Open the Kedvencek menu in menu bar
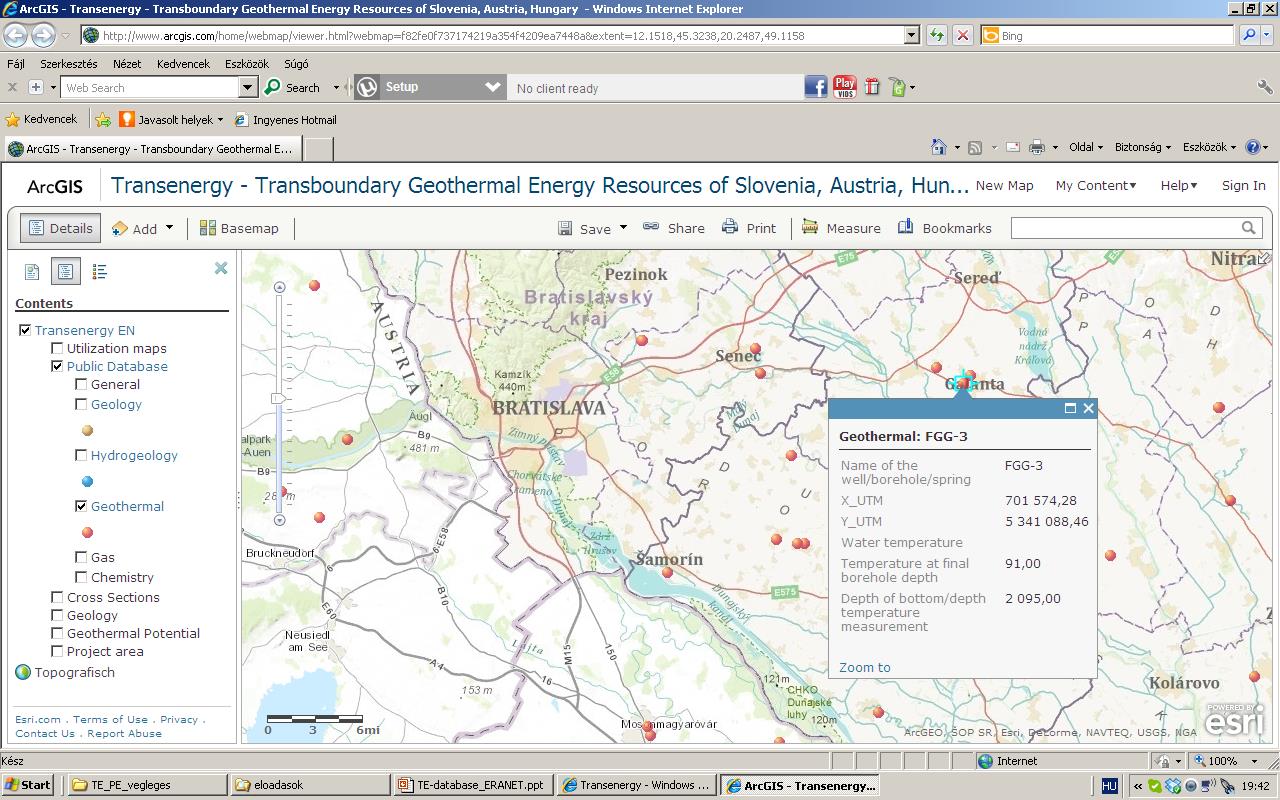The height and width of the screenshot is (800, 1280). [183, 63]
